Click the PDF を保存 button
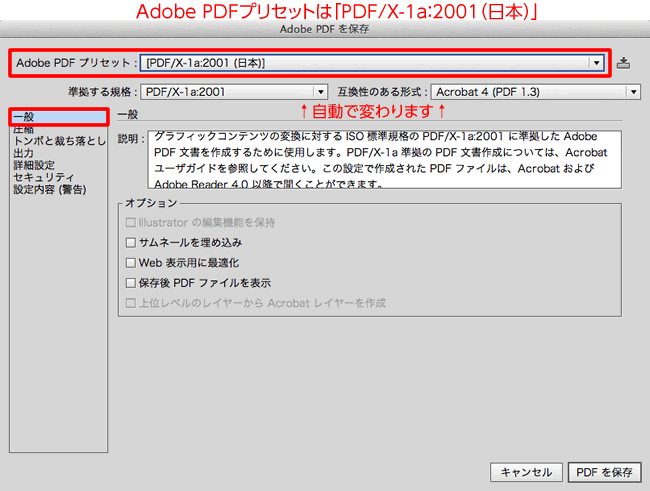The width and height of the screenshot is (650, 491). pyautogui.click(x=604, y=472)
